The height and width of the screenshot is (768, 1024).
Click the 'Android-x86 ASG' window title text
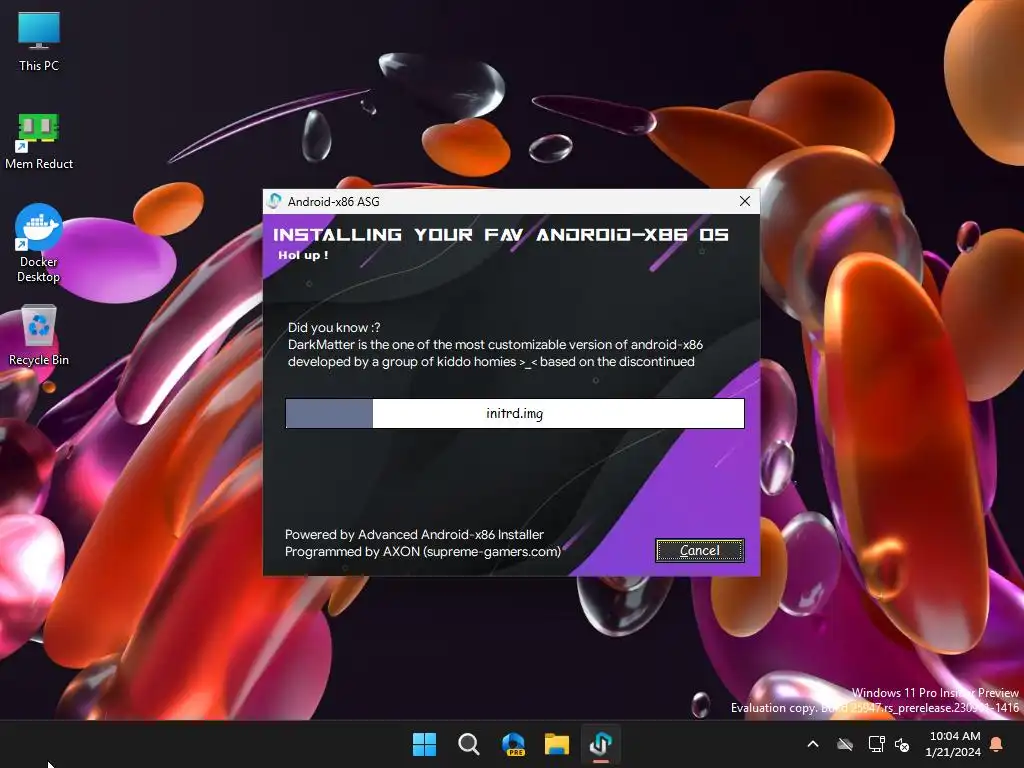(x=333, y=201)
